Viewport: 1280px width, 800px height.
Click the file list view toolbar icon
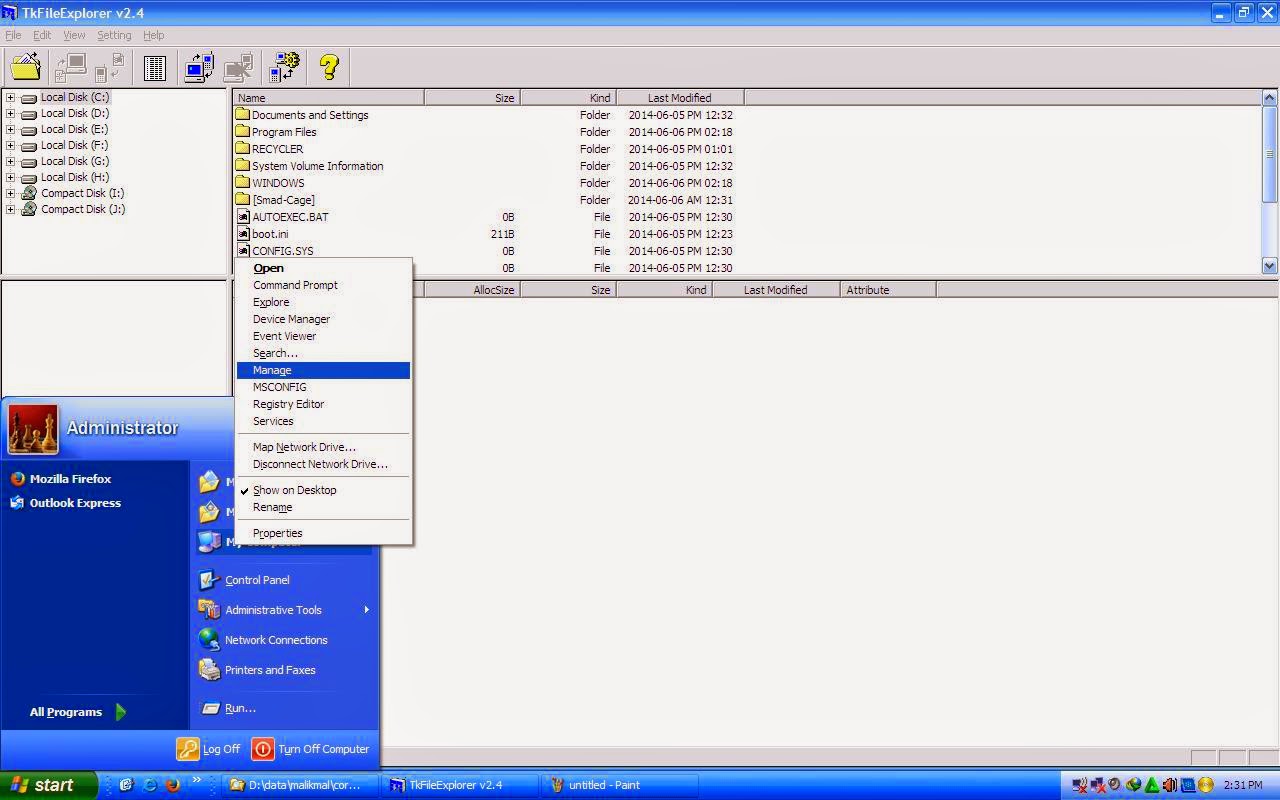(x=155, y=67)
